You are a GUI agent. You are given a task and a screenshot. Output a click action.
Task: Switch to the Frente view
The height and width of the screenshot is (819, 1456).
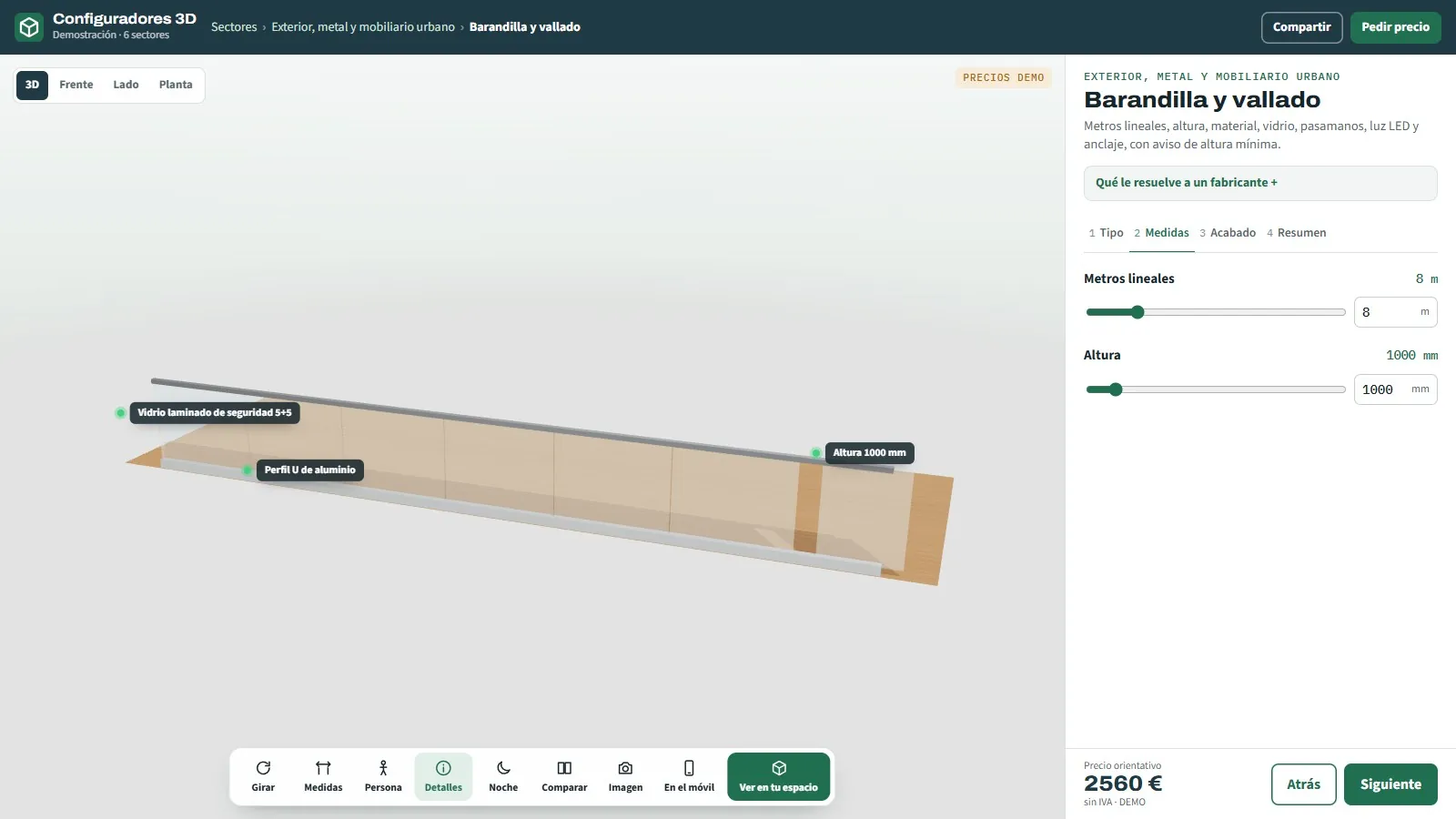point(76,85)
